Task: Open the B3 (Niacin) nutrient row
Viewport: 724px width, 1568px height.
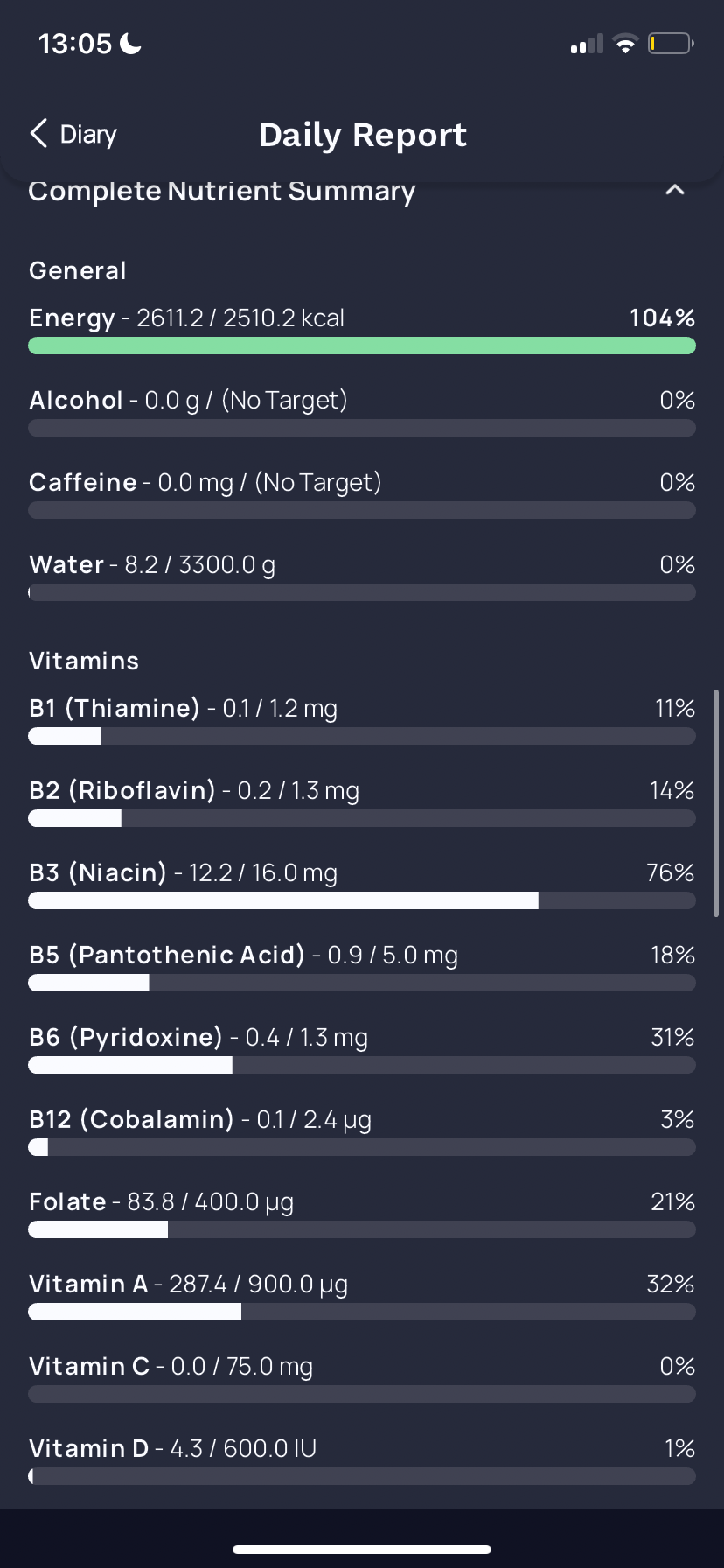Action: (362, 885)
